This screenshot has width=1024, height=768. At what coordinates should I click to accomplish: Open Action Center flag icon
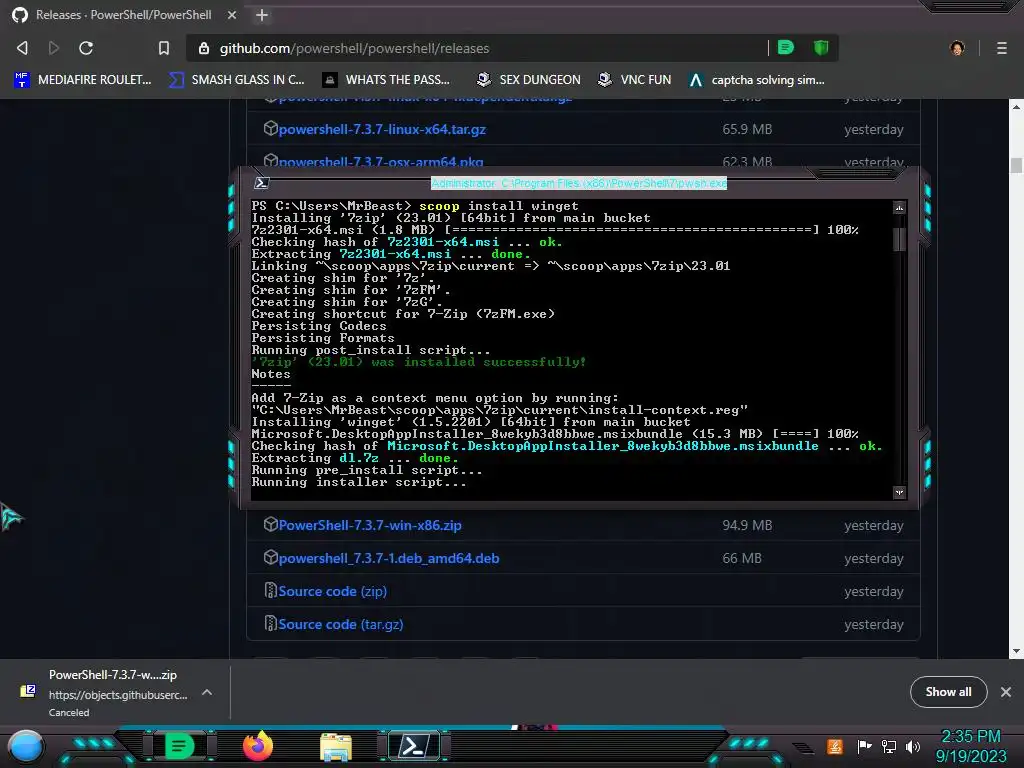click(864, 746)
